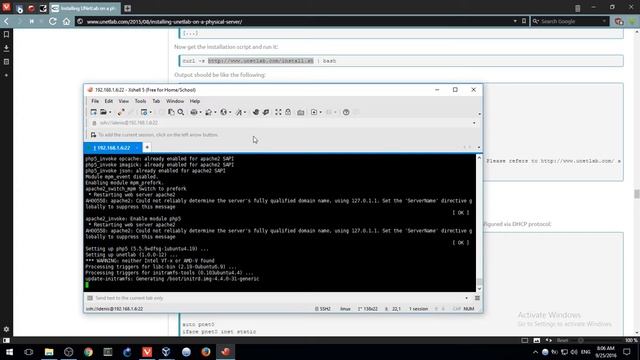
Task: Add a new Xshell tab with plus button
Action: pos(147,147)
